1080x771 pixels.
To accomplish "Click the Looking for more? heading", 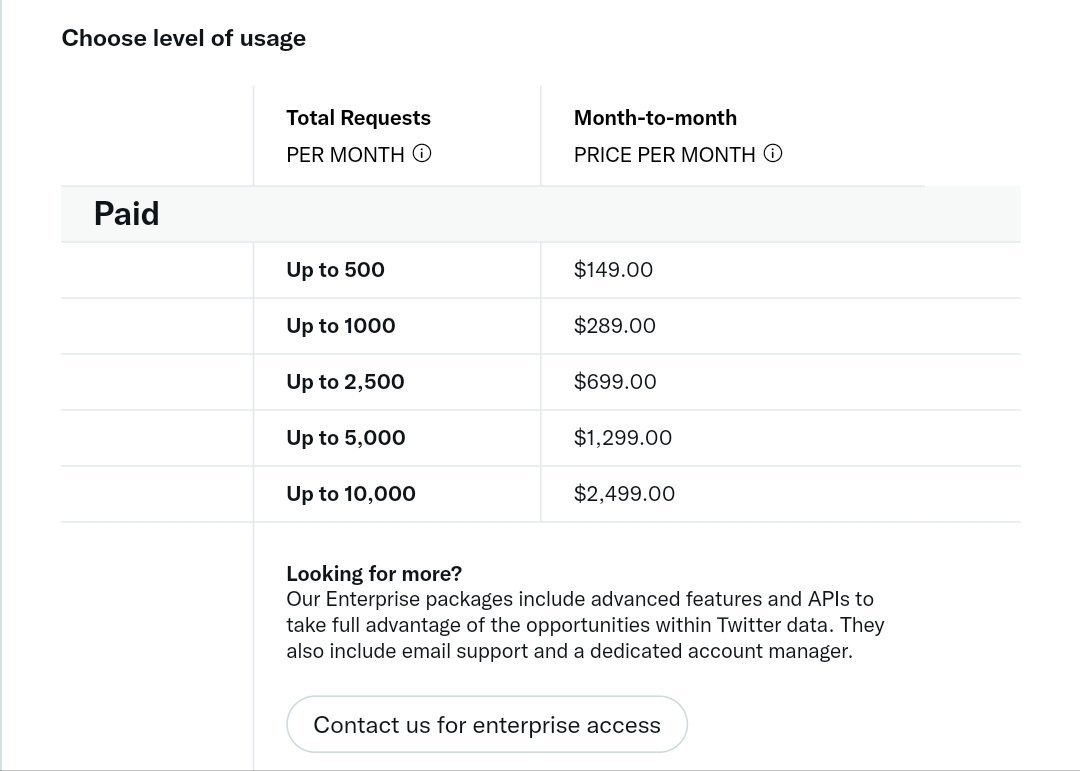I will click(x=374, y=573).
